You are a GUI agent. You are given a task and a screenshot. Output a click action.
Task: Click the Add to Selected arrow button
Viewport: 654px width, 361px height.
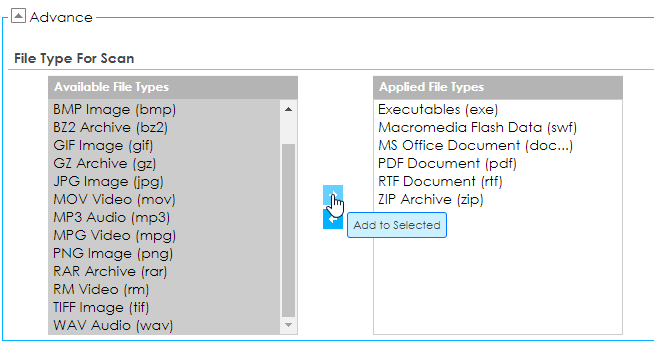pyautogui.click(x=333, y=195)
